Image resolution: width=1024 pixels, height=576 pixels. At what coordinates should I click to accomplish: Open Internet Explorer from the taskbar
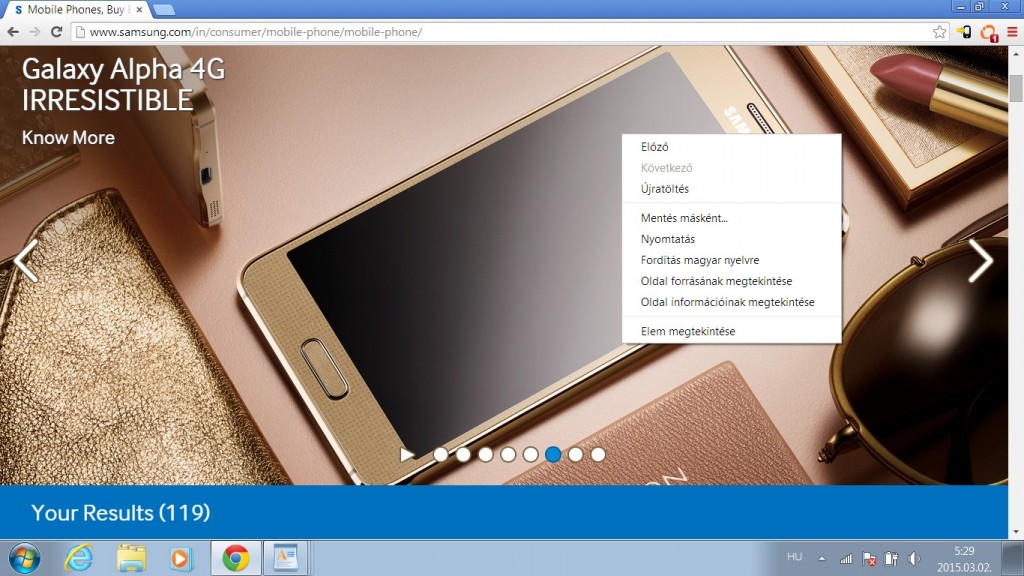[79, 557]
